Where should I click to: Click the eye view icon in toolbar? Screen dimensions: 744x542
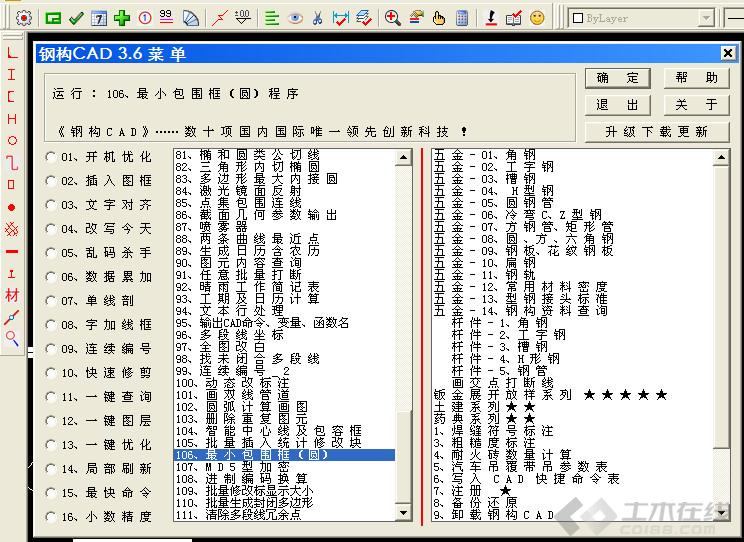(295, 18)
